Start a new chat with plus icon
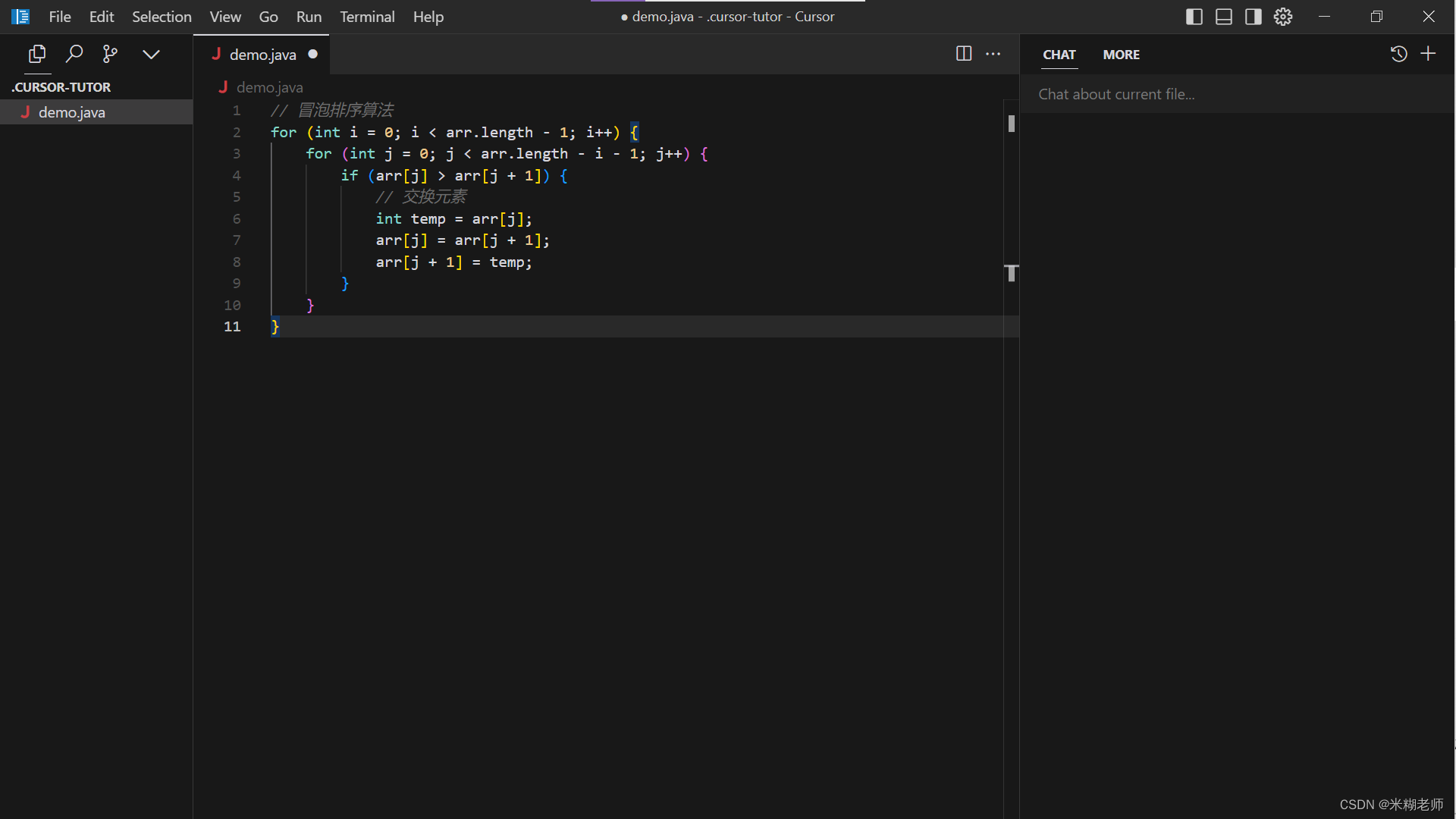The width and height of the screenshot is (1456, 819). [1428, 54]
